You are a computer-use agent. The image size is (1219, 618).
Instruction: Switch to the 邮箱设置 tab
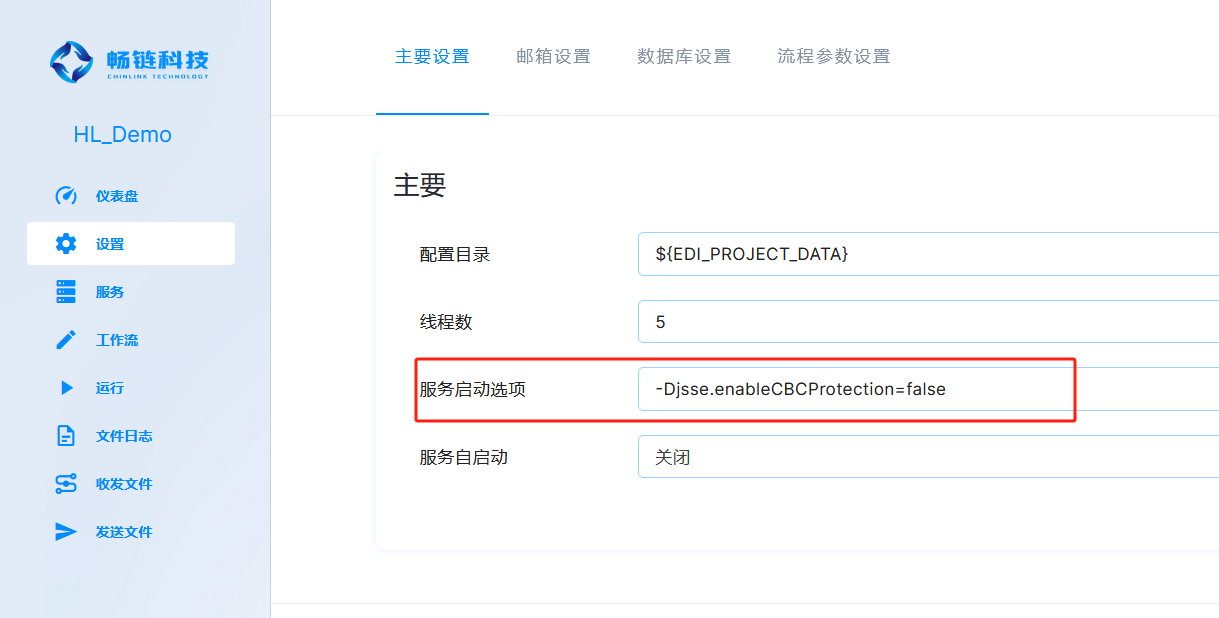click(553, 57)
